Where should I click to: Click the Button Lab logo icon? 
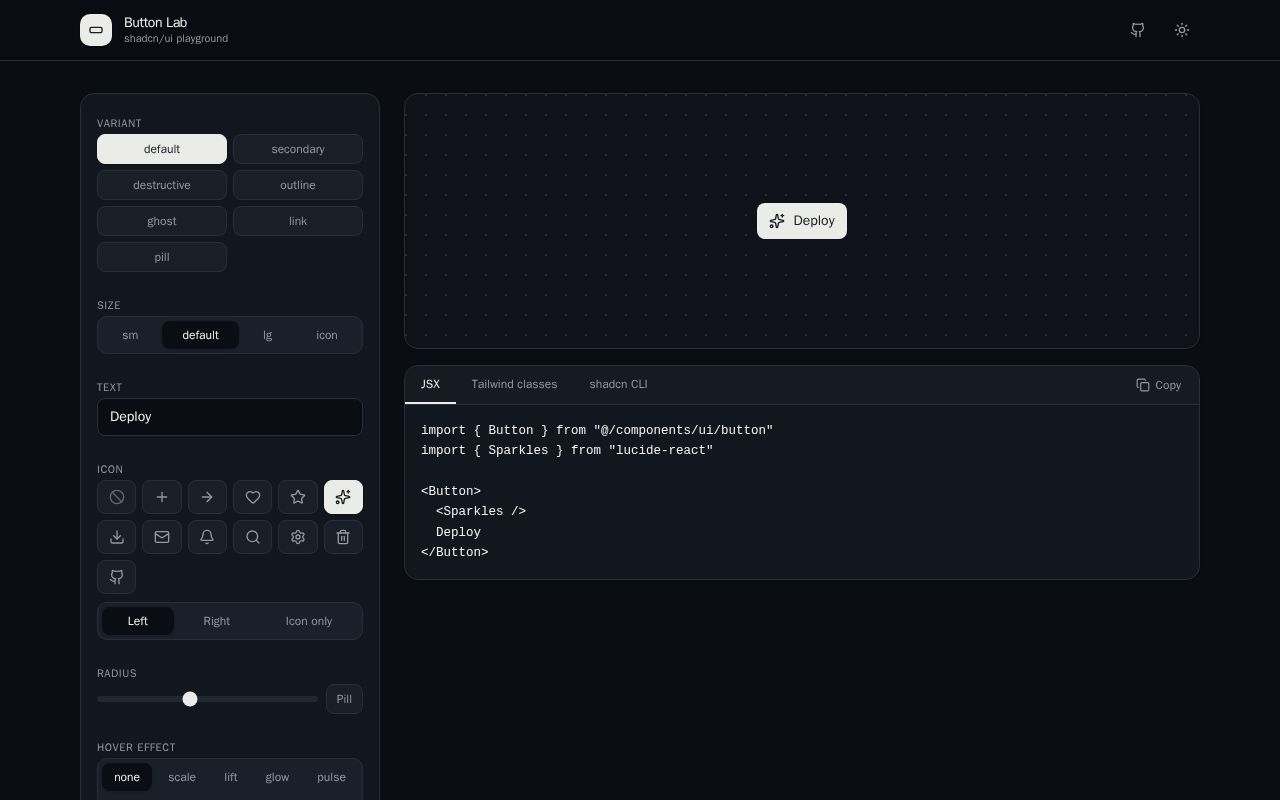coord(96,30)
